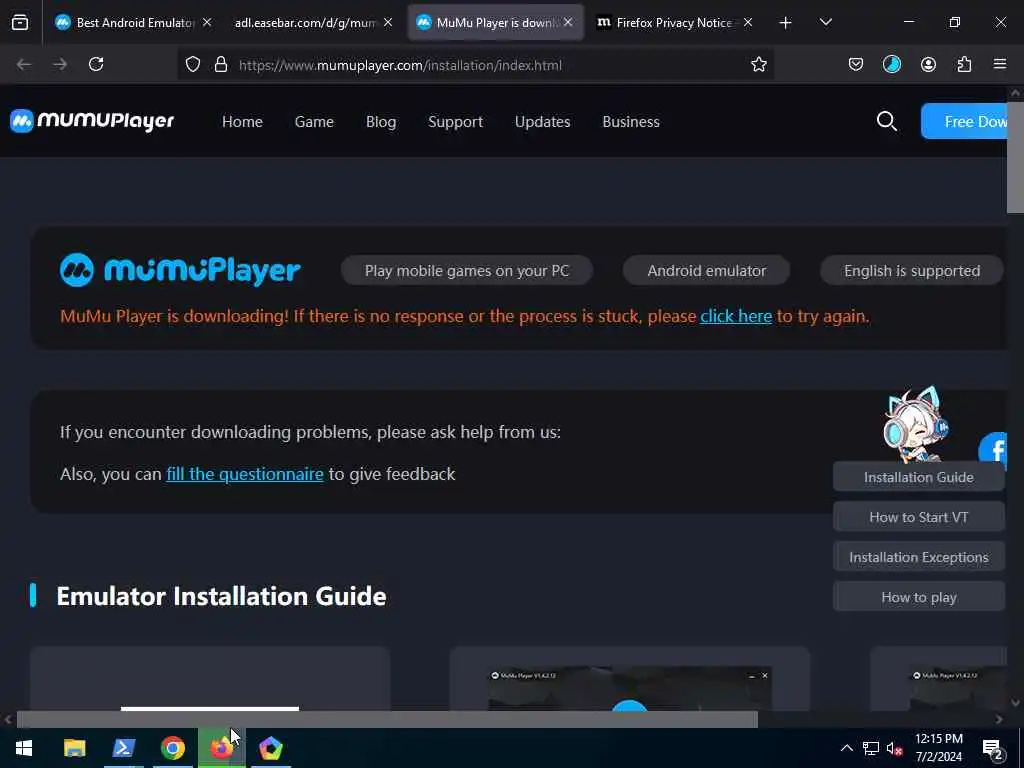Click the cat-ear mascot character
Viewport: 1024px width, 768px height.
tap(916, 424)
